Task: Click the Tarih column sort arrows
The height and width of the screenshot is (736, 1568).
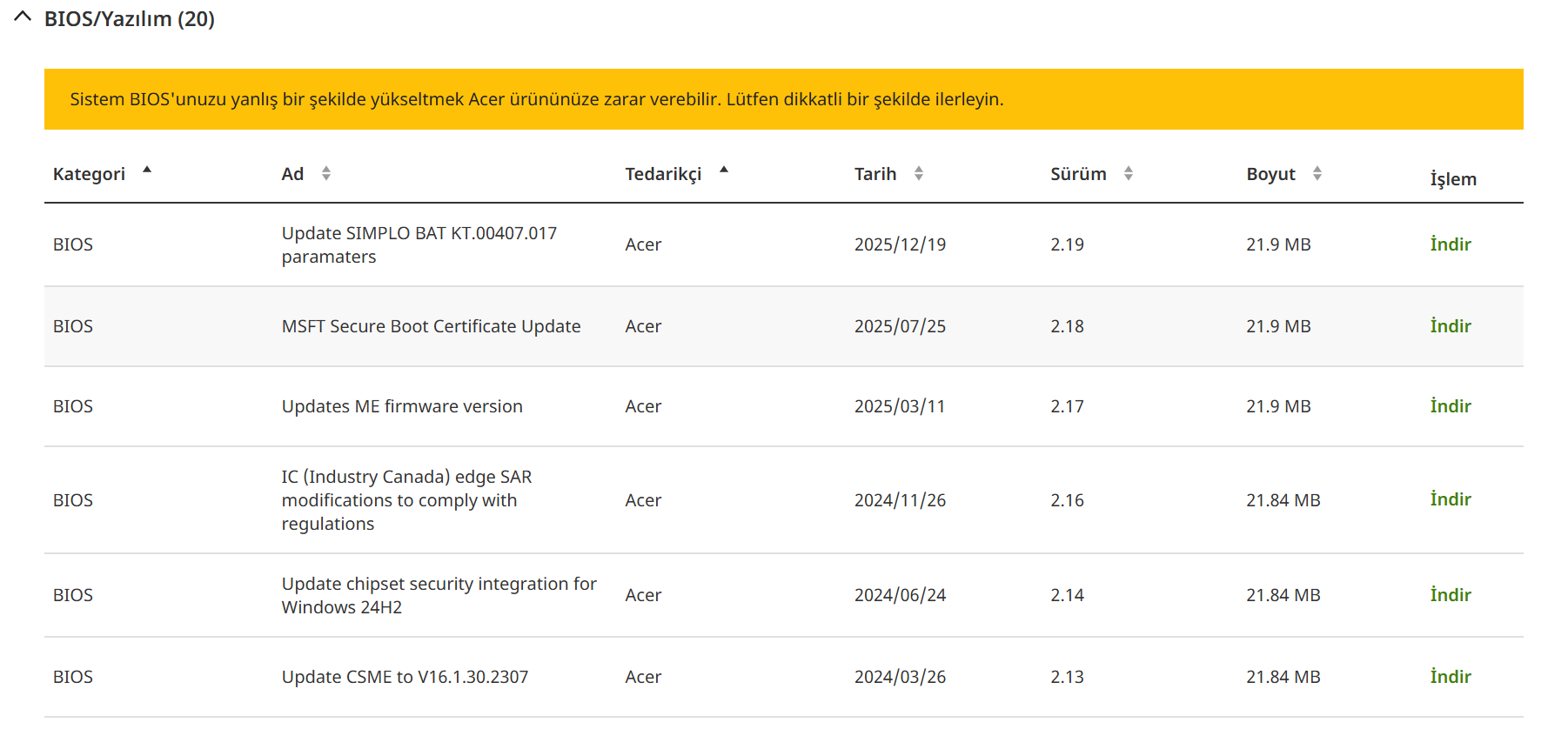Action: [x=919, y=174]
